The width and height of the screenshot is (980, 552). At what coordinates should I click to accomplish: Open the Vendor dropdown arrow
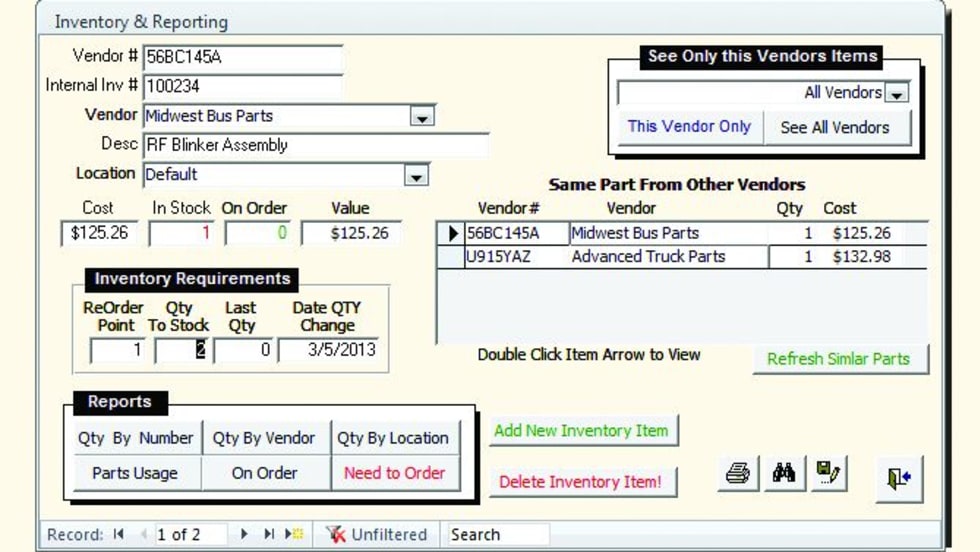(422, 117)
